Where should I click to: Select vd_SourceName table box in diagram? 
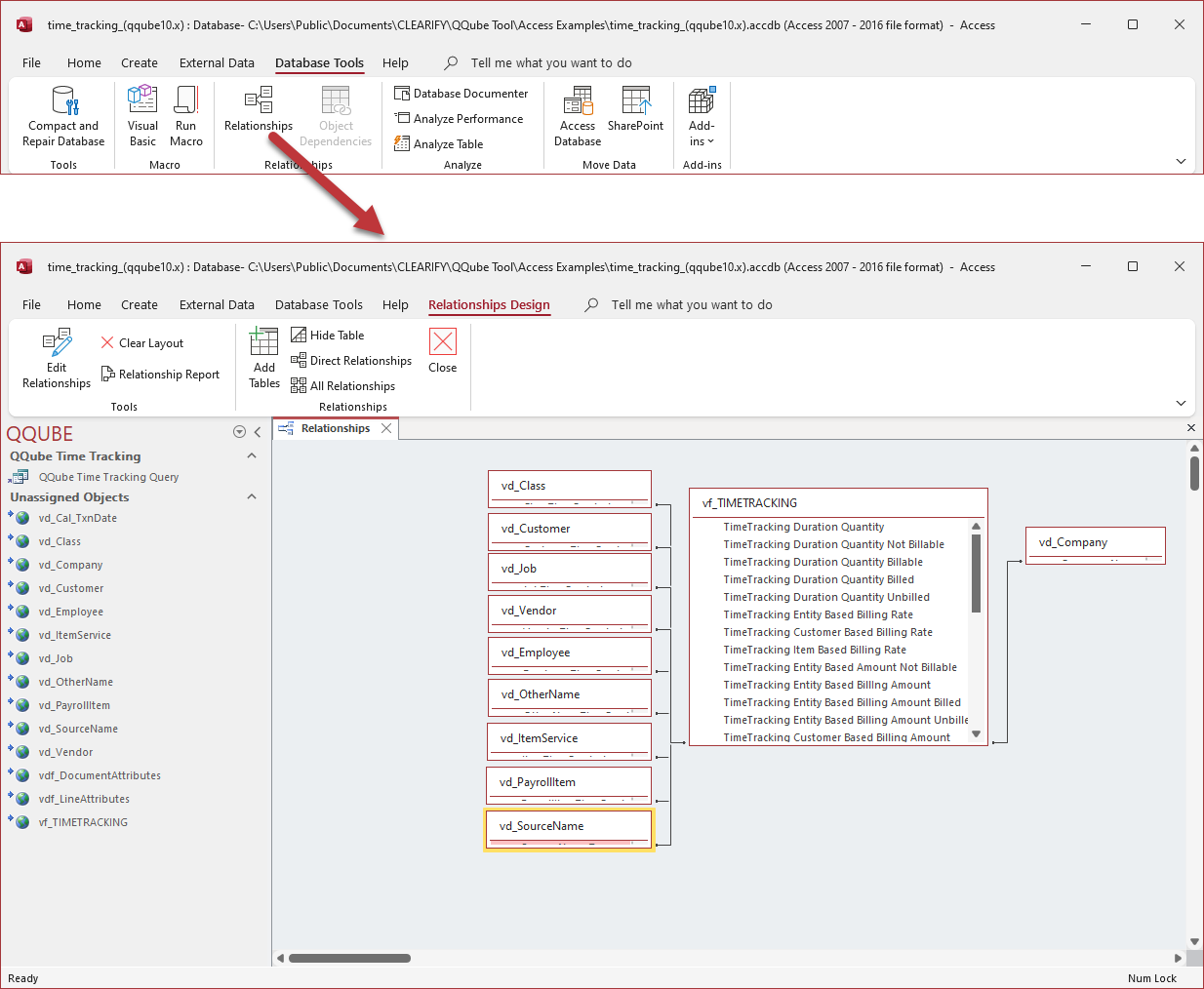[569, 829]
